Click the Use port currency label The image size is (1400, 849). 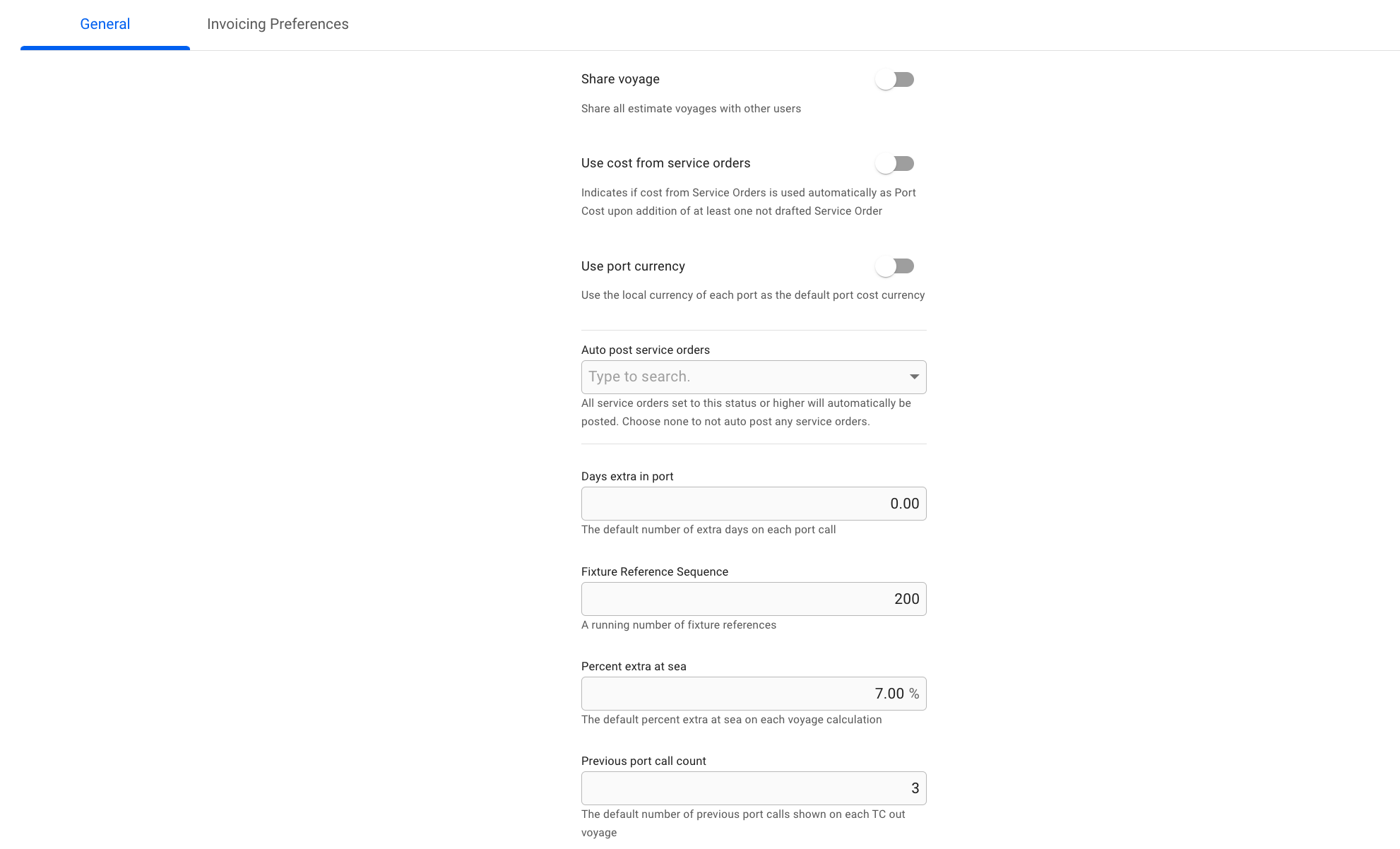[633, 266]
